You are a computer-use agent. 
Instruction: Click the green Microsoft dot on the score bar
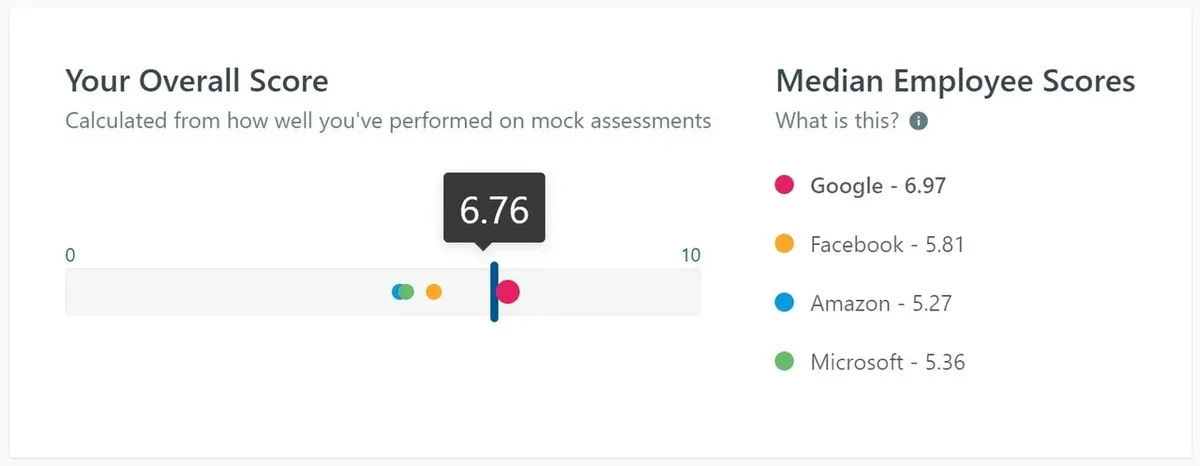point(406,292)
